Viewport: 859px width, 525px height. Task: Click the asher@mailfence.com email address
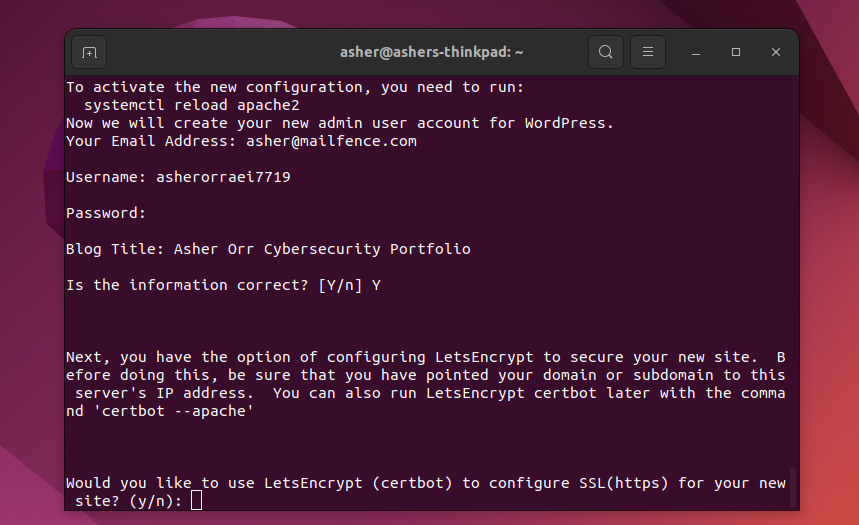point(331,141)
